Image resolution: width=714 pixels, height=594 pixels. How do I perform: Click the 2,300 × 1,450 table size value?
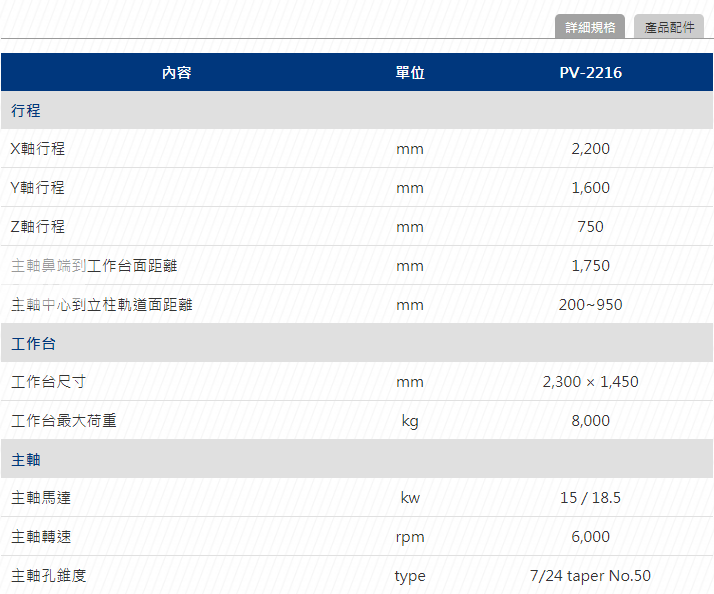pos(590,382)
